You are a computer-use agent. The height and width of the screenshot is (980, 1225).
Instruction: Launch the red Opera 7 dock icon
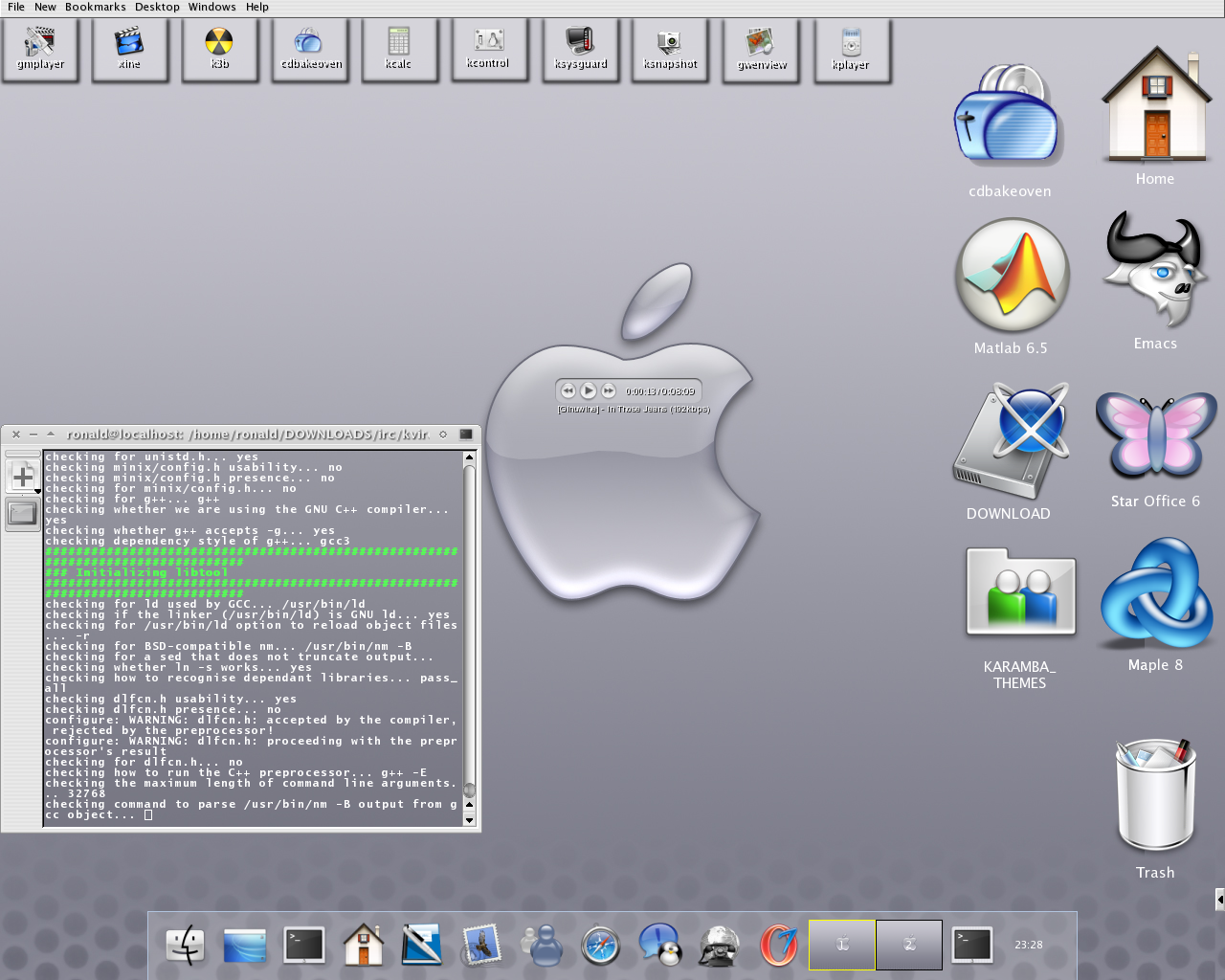click(779, 946)
